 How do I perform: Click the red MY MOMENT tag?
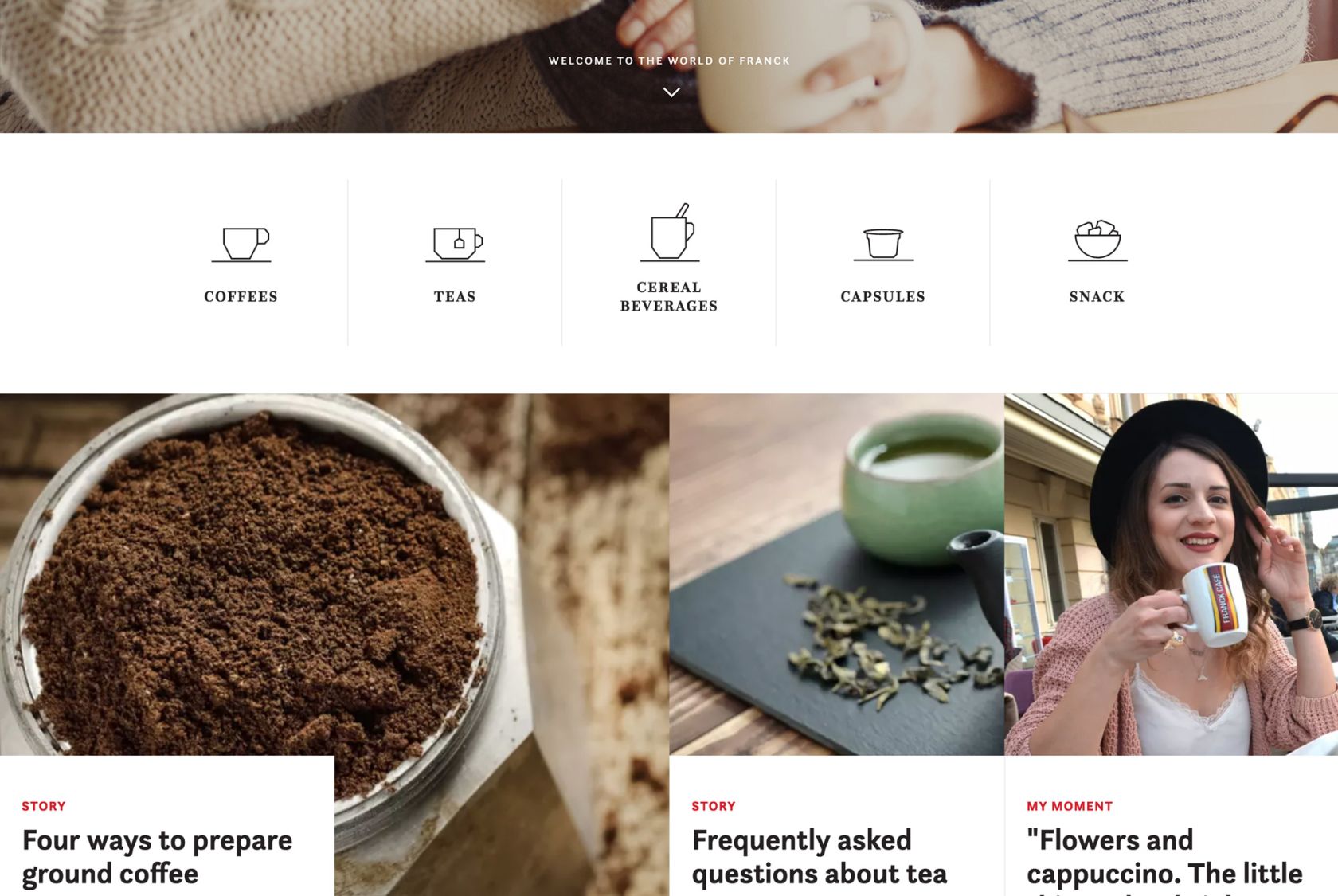(1070, 806)
